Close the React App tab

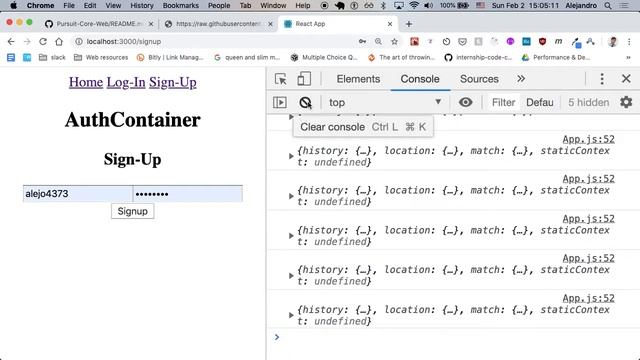390,24
